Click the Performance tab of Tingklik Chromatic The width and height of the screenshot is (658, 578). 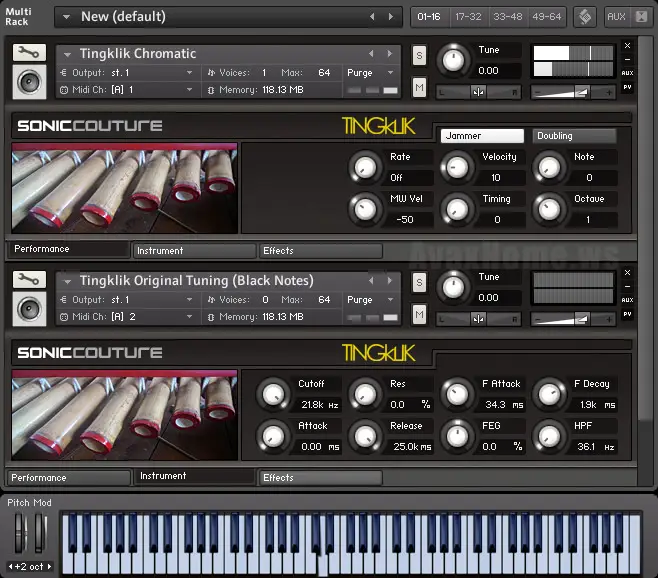coord(69,249)
